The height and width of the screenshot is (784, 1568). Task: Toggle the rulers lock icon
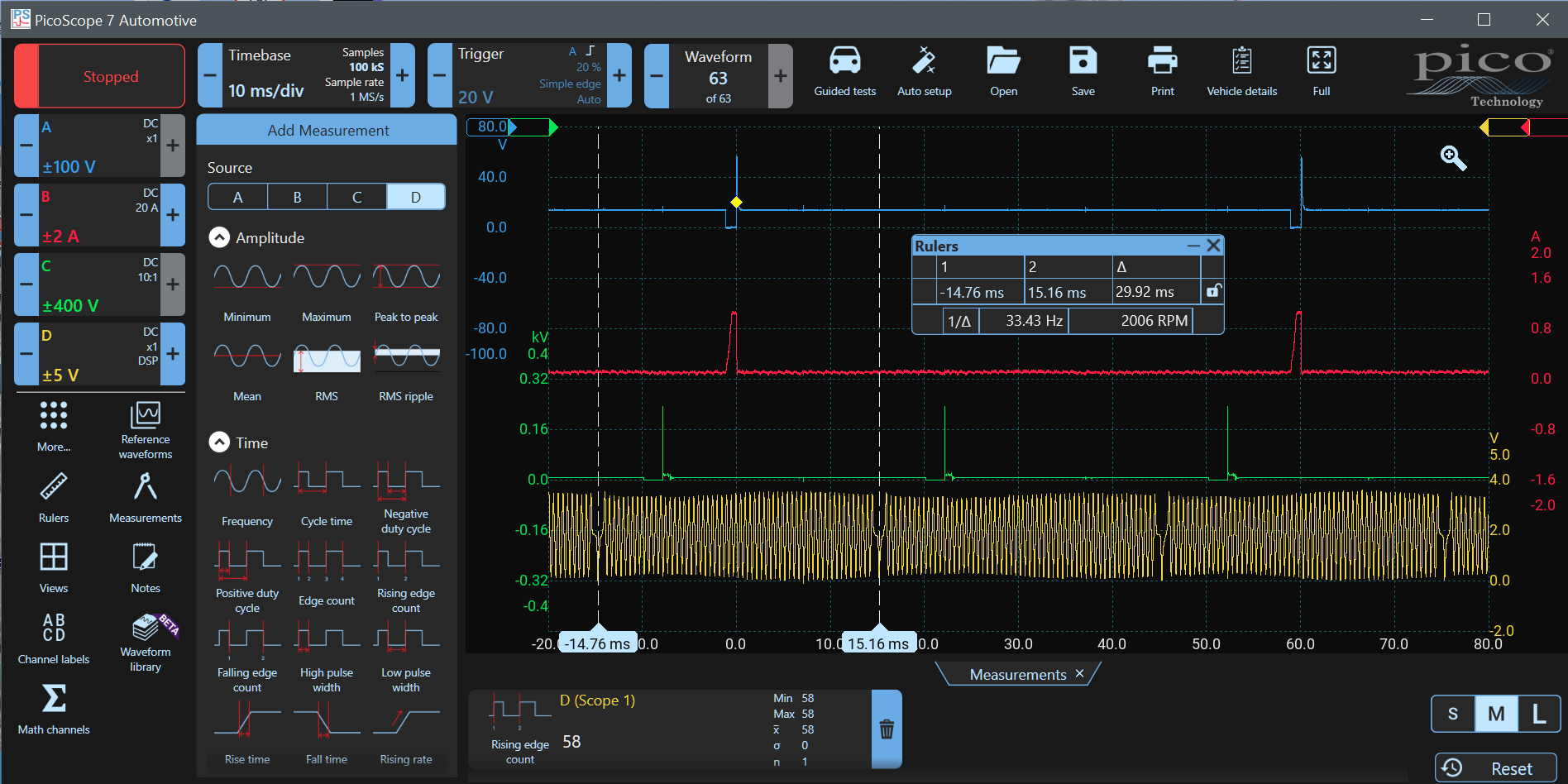click(1212, 291)
